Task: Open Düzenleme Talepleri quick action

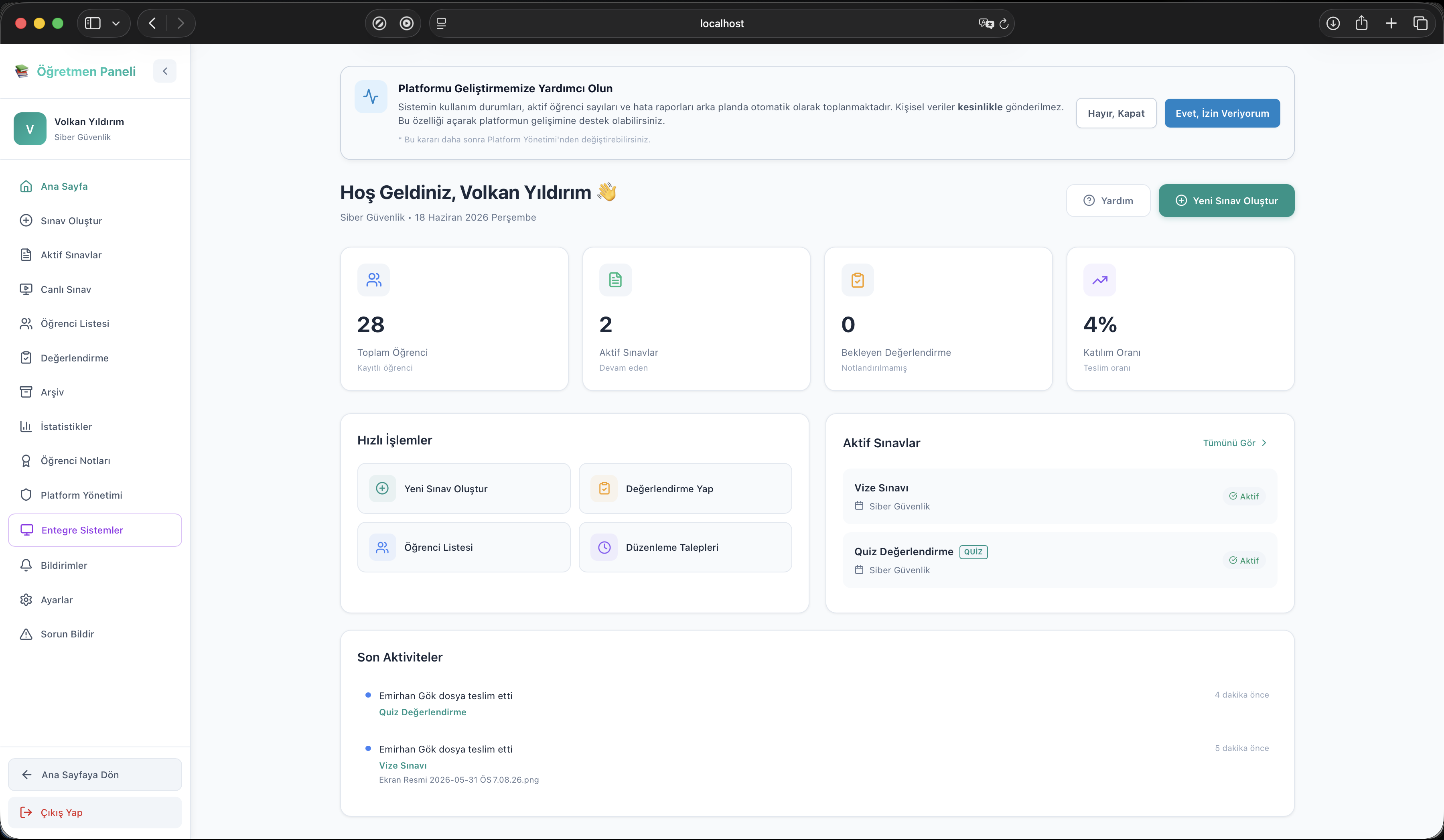Action: click(685, 547)
